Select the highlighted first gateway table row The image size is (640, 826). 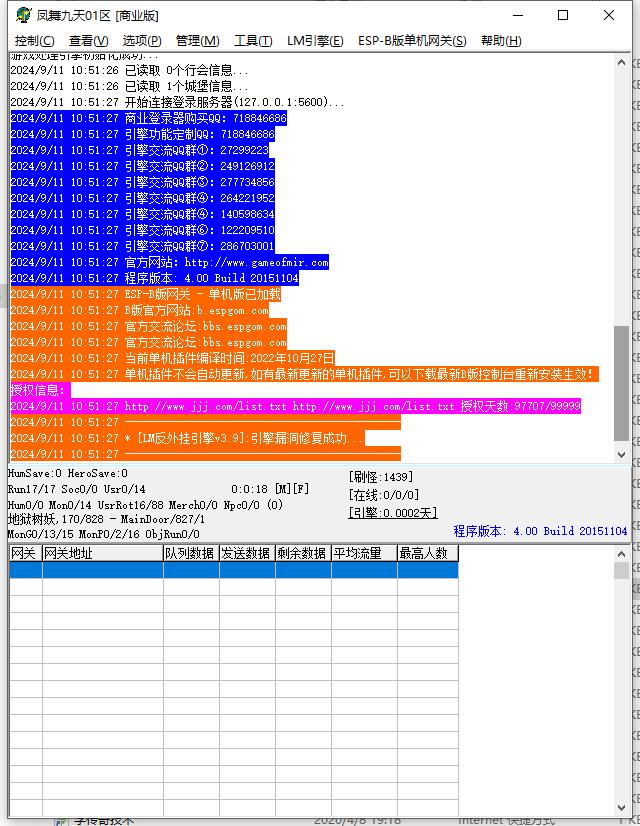tap(234, 570)
